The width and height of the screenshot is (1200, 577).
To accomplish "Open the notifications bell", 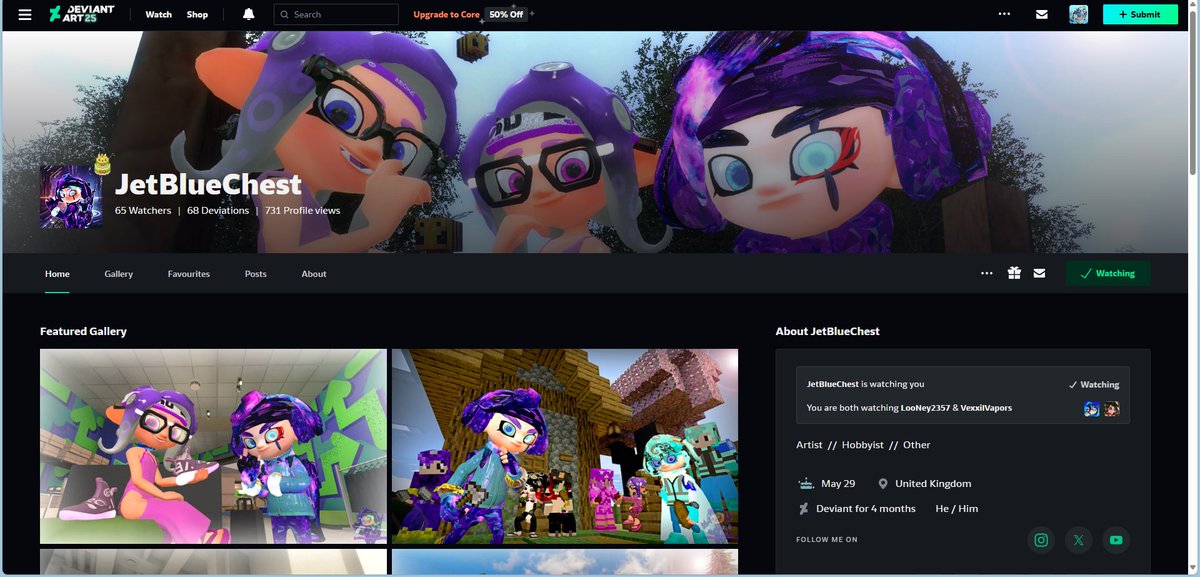I will (x=248, y=15).
